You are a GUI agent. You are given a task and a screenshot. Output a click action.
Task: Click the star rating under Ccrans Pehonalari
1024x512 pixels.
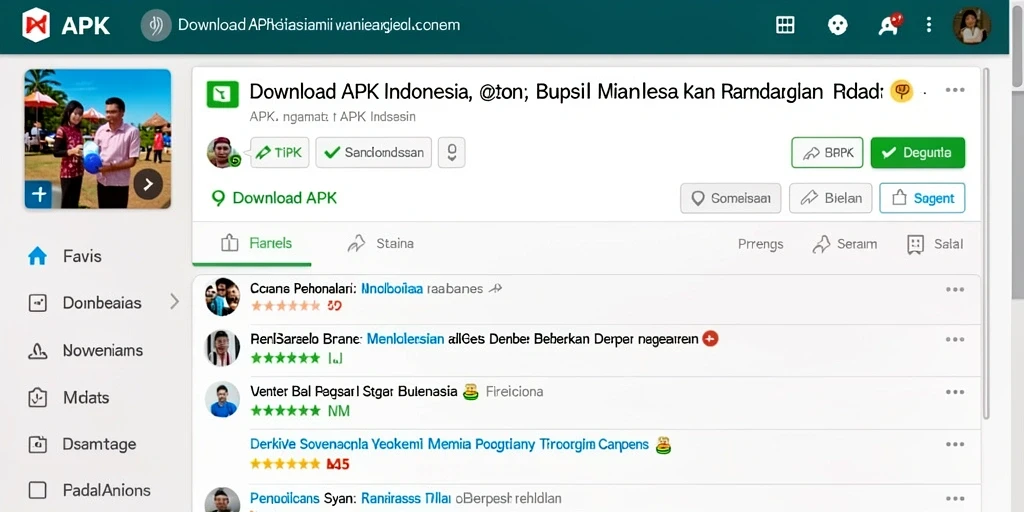(x=285, y=305)
